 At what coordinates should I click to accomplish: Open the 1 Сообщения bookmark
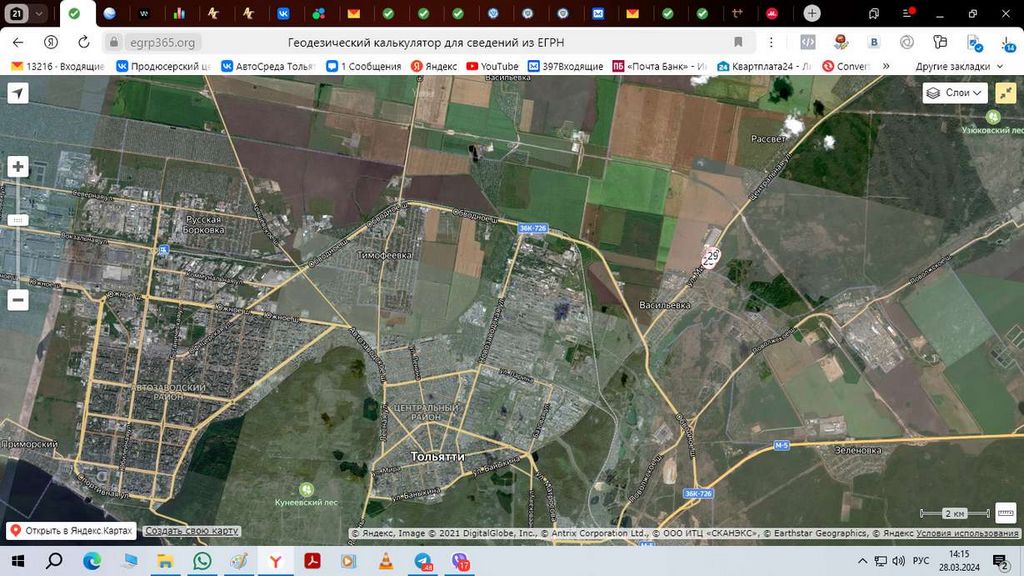(364, 66)
